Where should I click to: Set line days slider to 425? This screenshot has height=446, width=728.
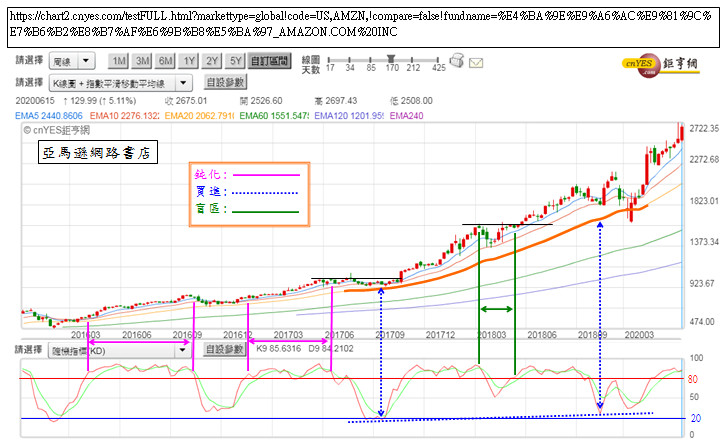tap(437, 60)
